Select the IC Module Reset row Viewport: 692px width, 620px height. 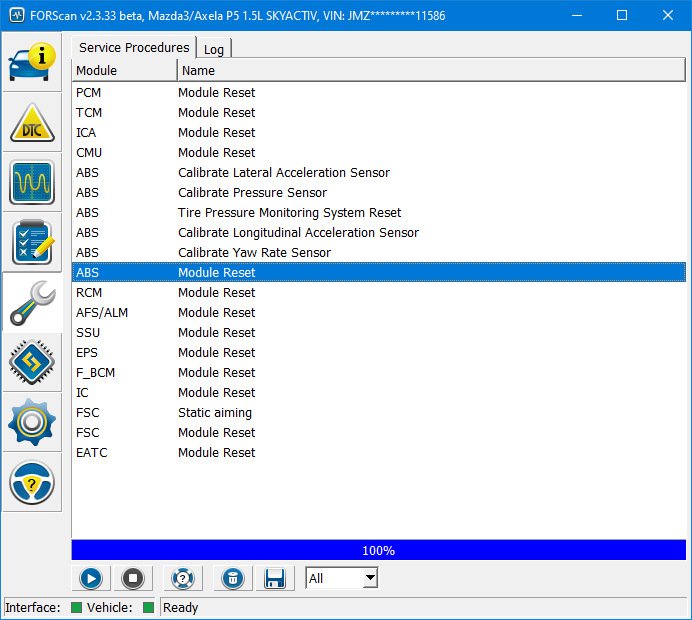coord(379,392)
